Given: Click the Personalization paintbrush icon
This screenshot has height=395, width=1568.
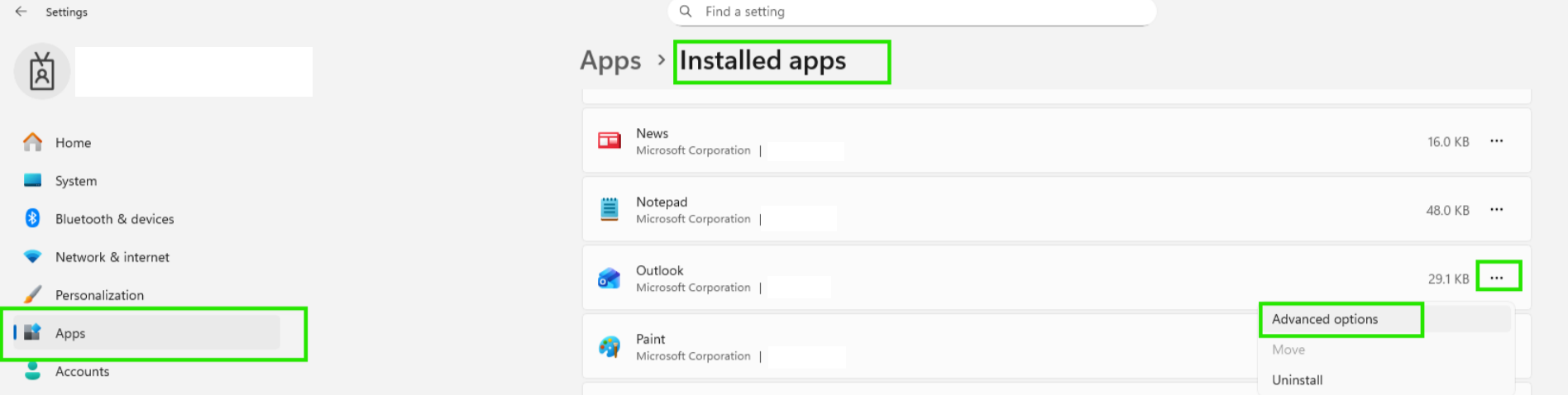Looking at the screenshot, I should [x=32, y=294].
